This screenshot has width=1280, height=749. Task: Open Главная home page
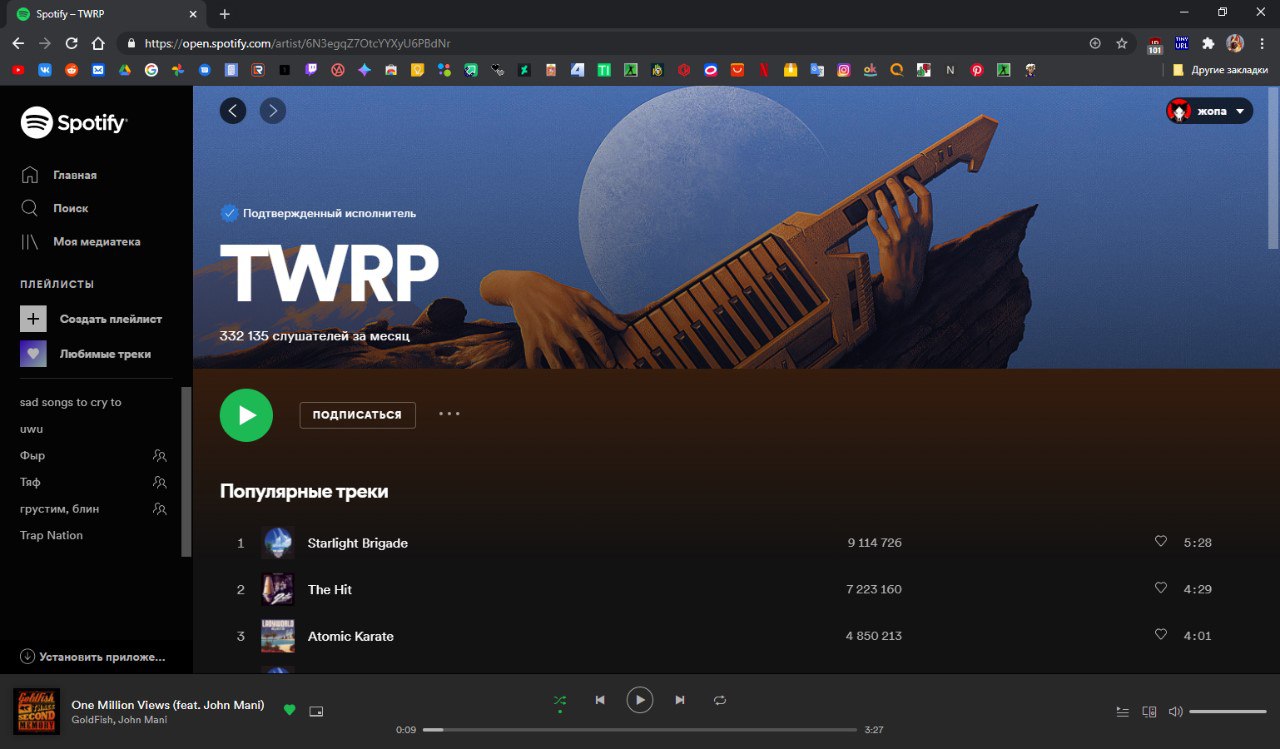click(x=60, y=175)
